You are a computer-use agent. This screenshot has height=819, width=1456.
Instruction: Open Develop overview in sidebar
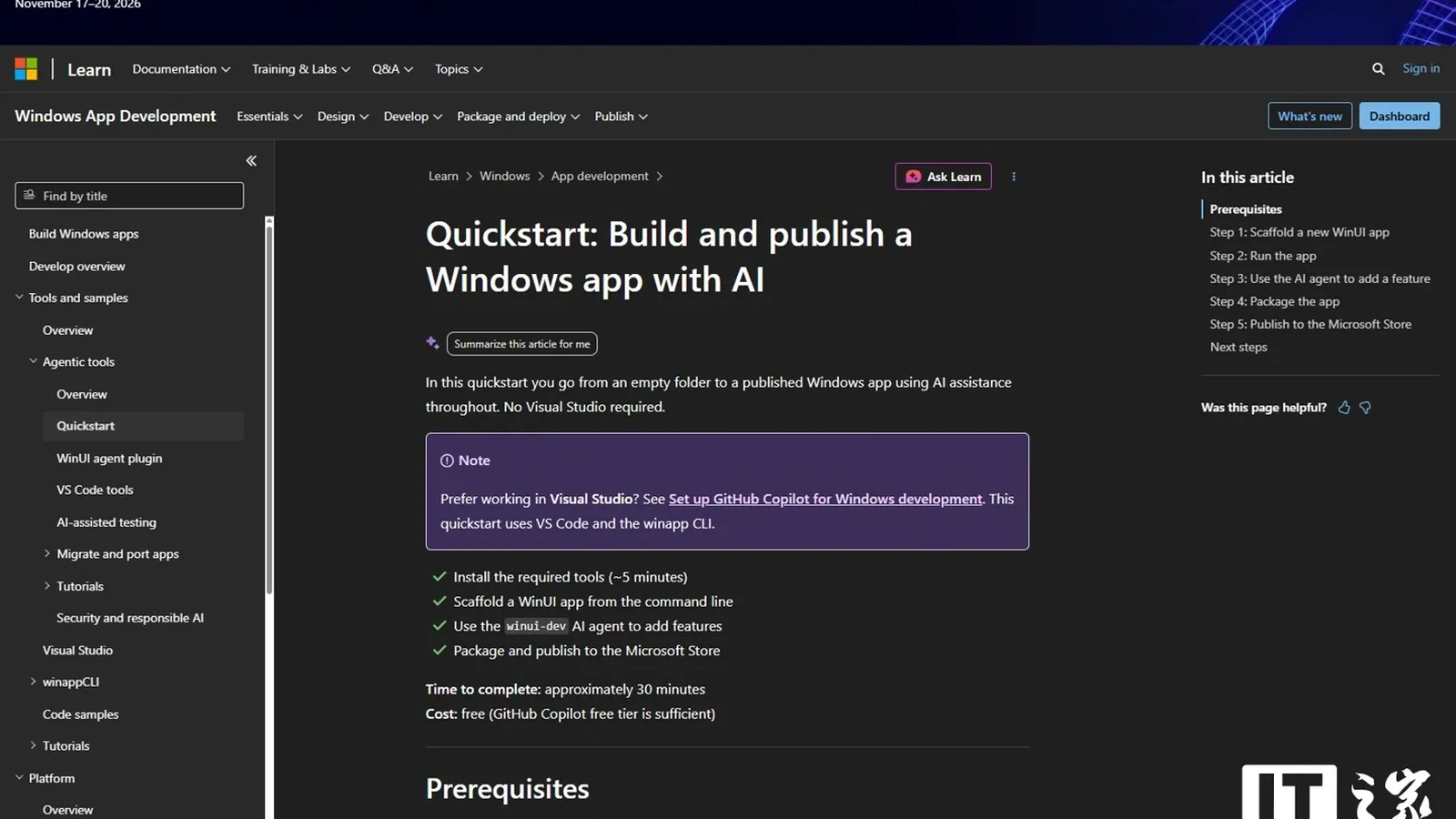pyautogui.click(x=76, y=267)
